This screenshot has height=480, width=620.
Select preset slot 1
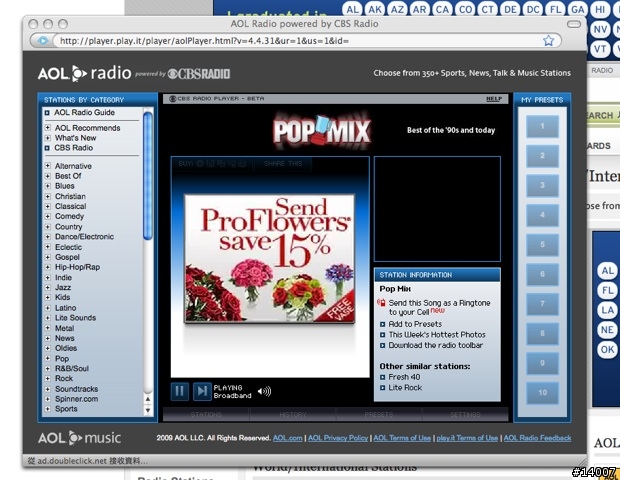click(542, 126)
